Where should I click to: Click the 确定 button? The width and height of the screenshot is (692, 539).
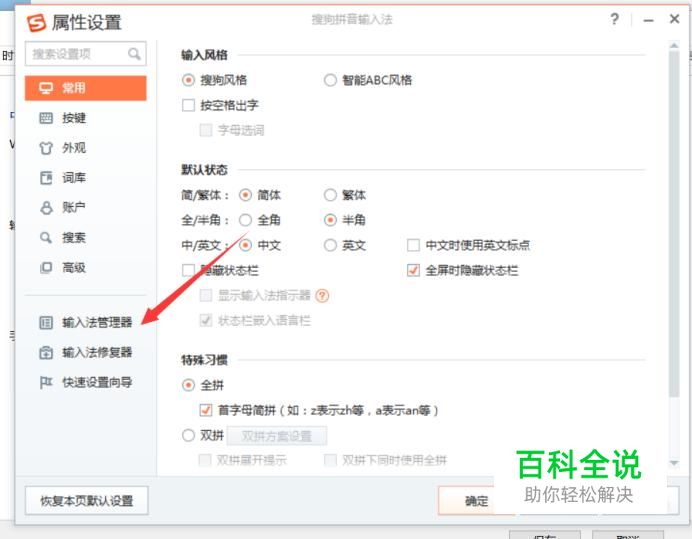point(476,501)
